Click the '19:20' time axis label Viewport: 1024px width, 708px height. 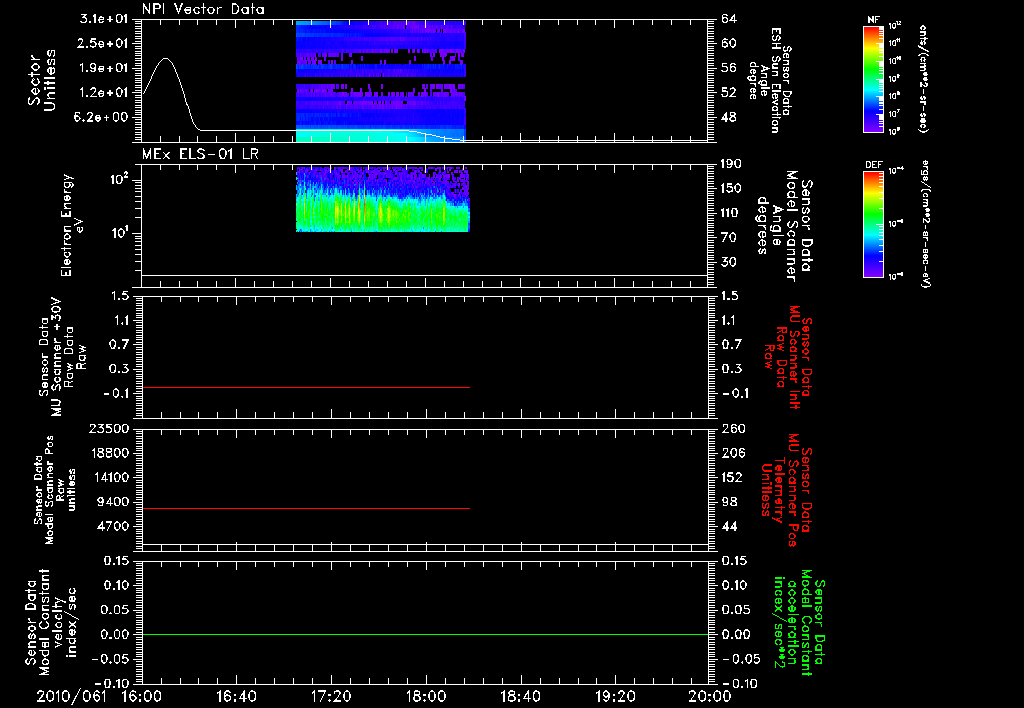tap(615, 696)
